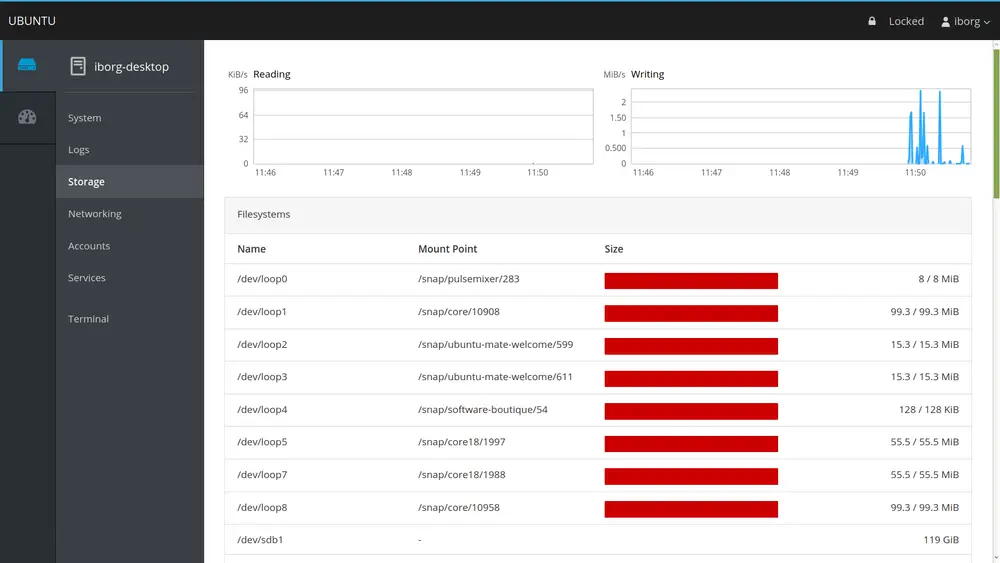
Task: Select the /dev/sdb1 filesystem entry
Action: coord(261,540)
